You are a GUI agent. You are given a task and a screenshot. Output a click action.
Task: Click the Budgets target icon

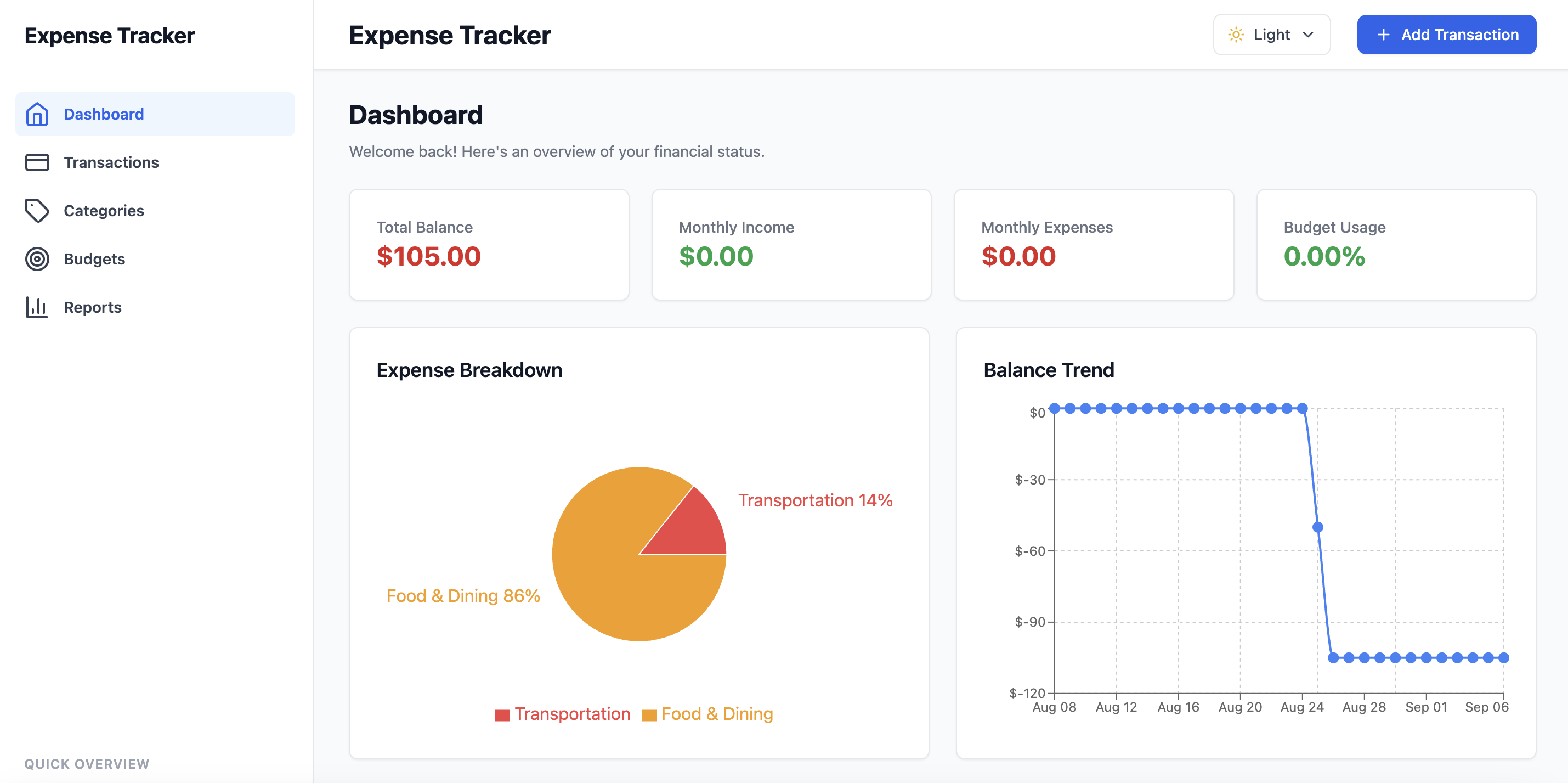37,259
